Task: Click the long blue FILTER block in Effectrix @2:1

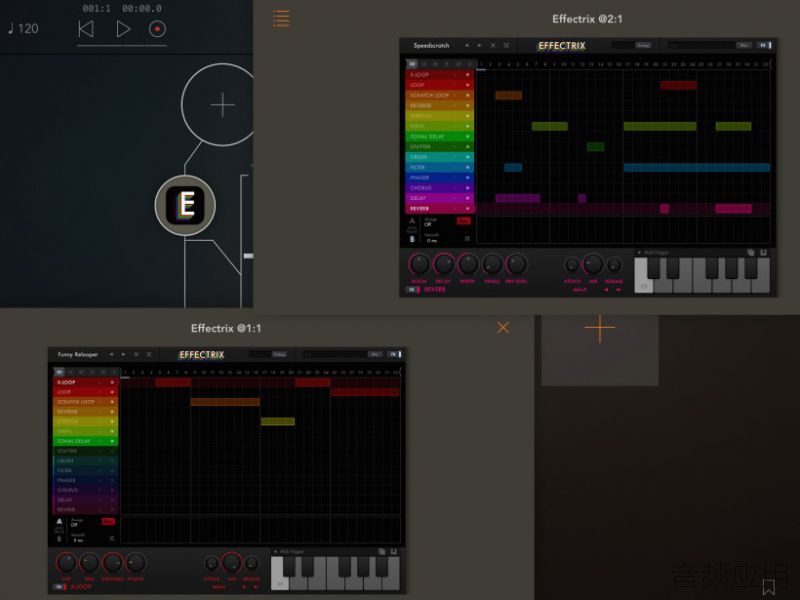Action: click(696, 167)
